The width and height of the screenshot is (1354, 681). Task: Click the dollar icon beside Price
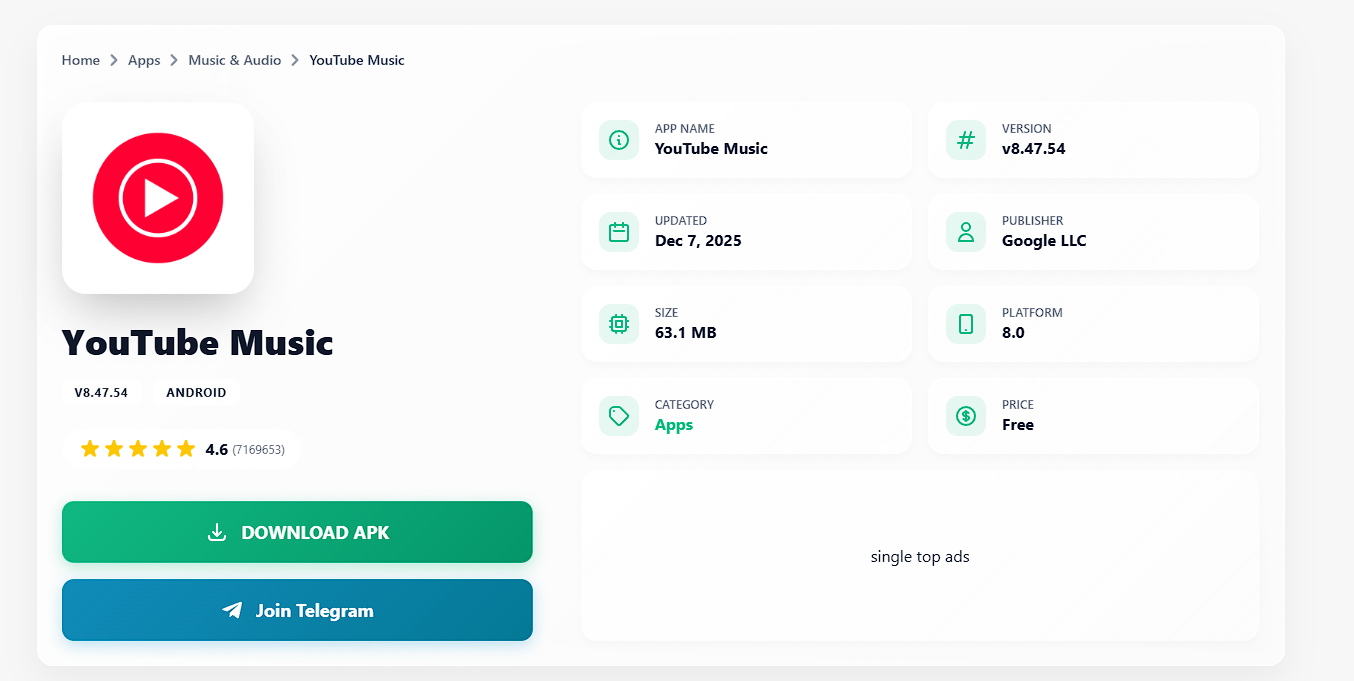(x=966, y=416)
